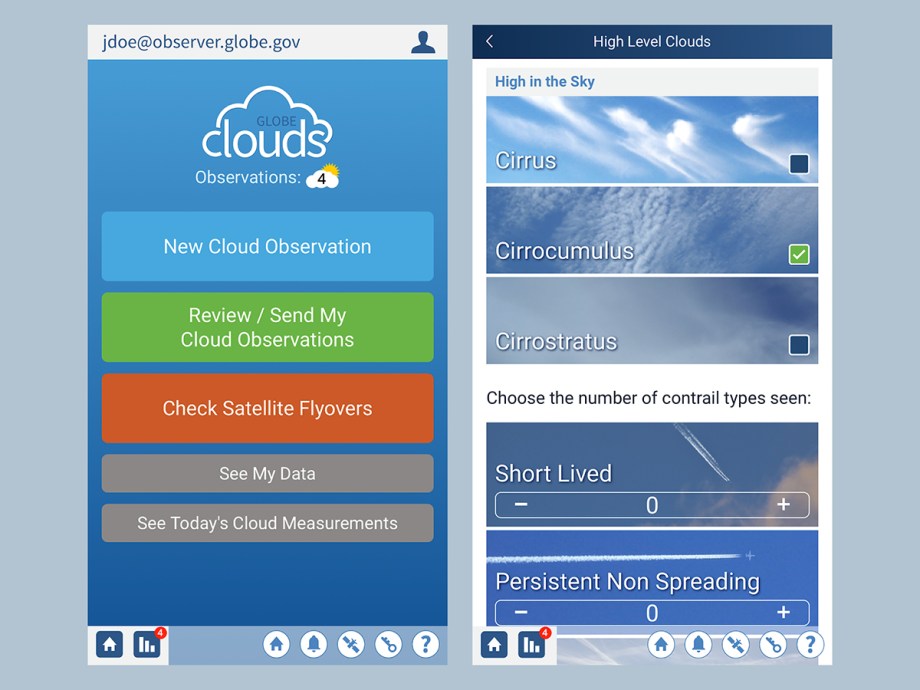
Task: Tap the circular home icon on the right
Action: 661,645
